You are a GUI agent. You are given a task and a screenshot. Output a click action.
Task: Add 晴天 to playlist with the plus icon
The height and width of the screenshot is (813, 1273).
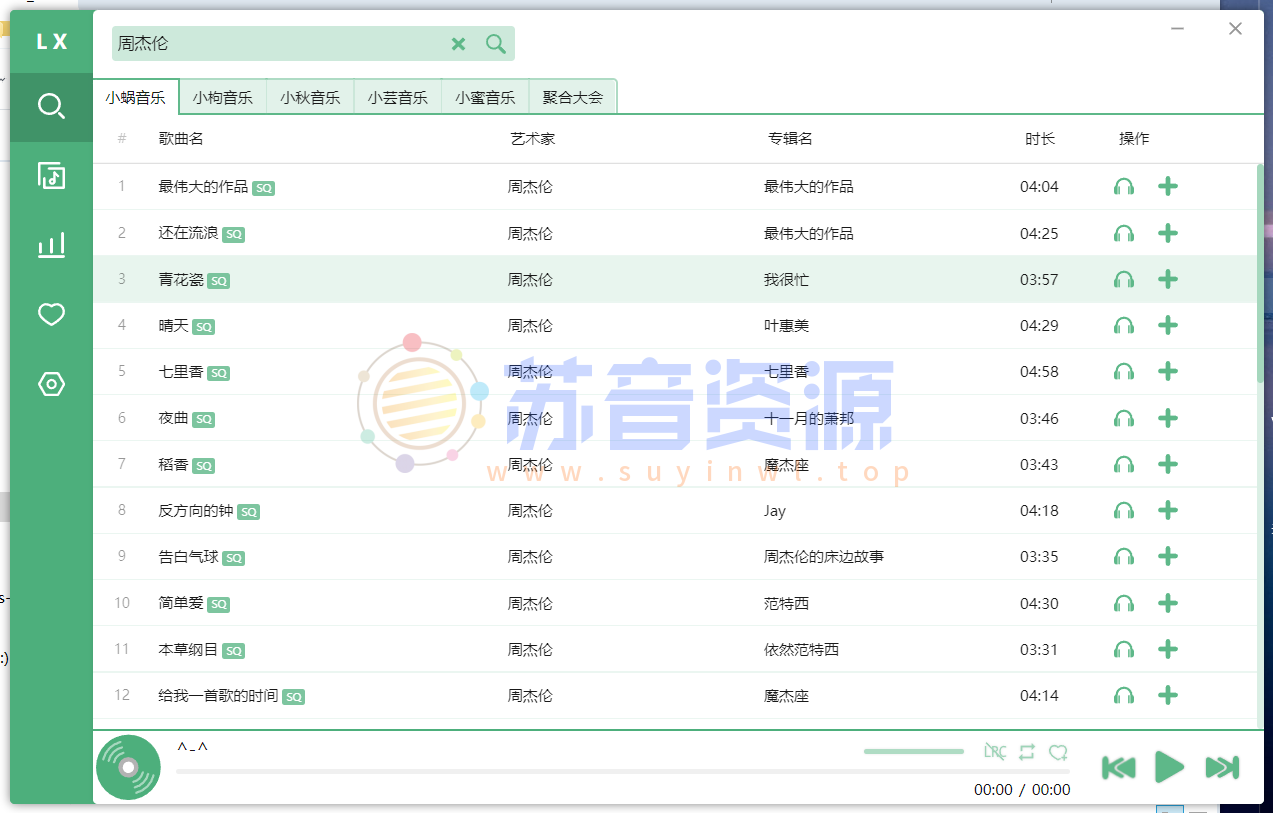[1167, 325]
